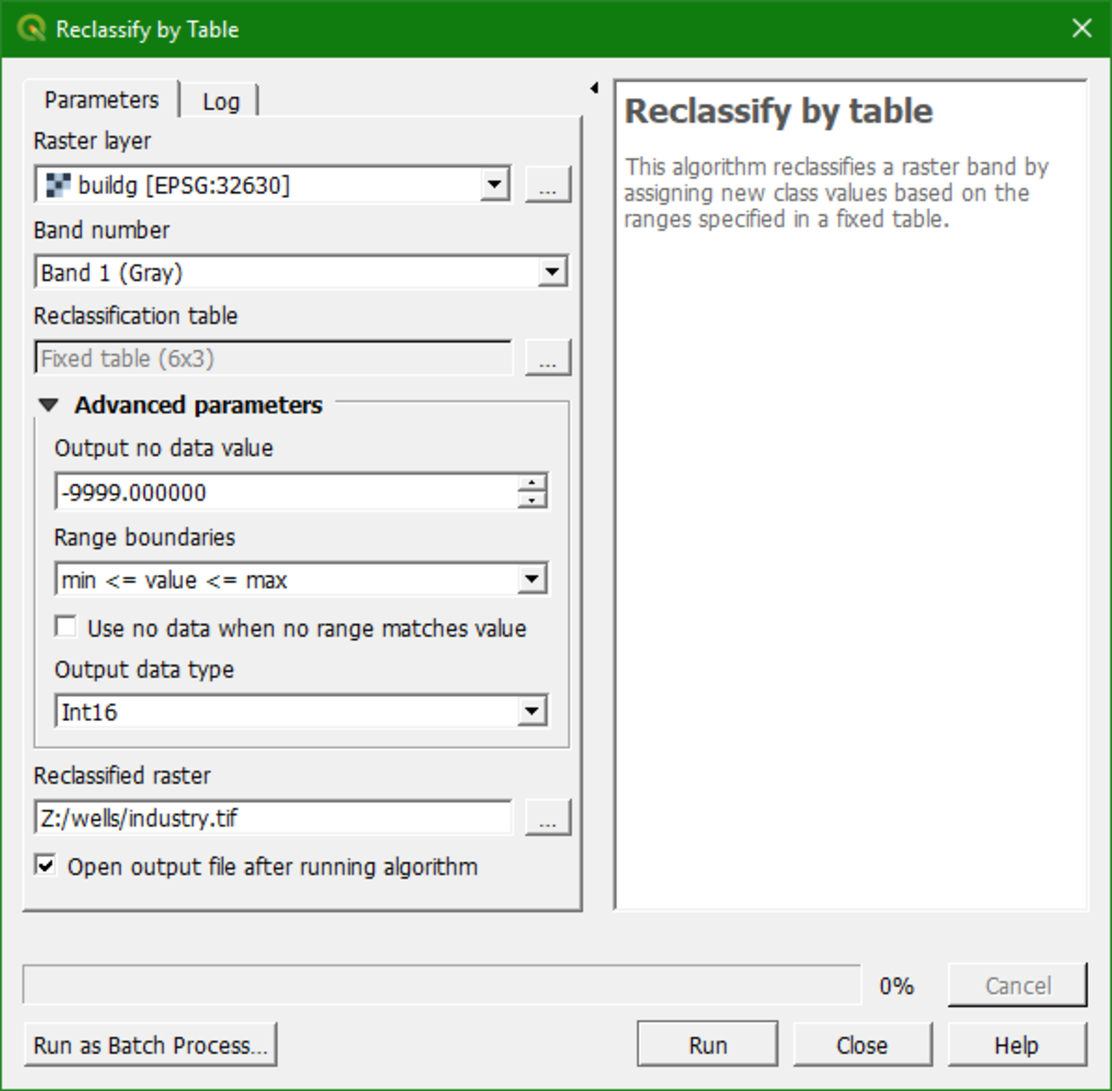Uncheck Open output file after running algorithm

click(45, 866)
